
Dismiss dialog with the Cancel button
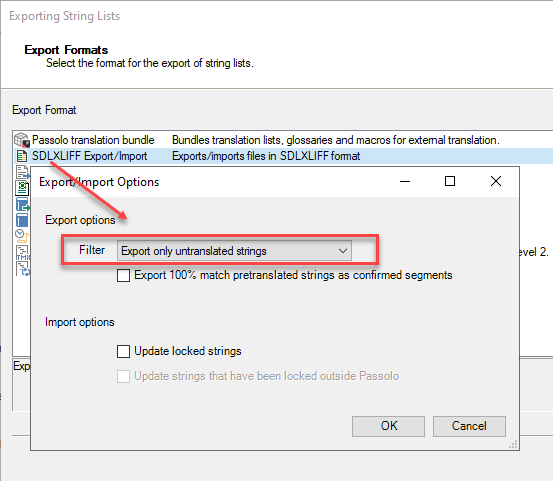[x=469, y=426]
